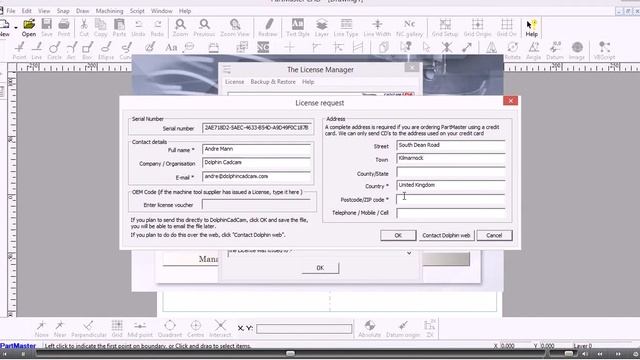Select the Ellipse drawing tool

(106, 51)
